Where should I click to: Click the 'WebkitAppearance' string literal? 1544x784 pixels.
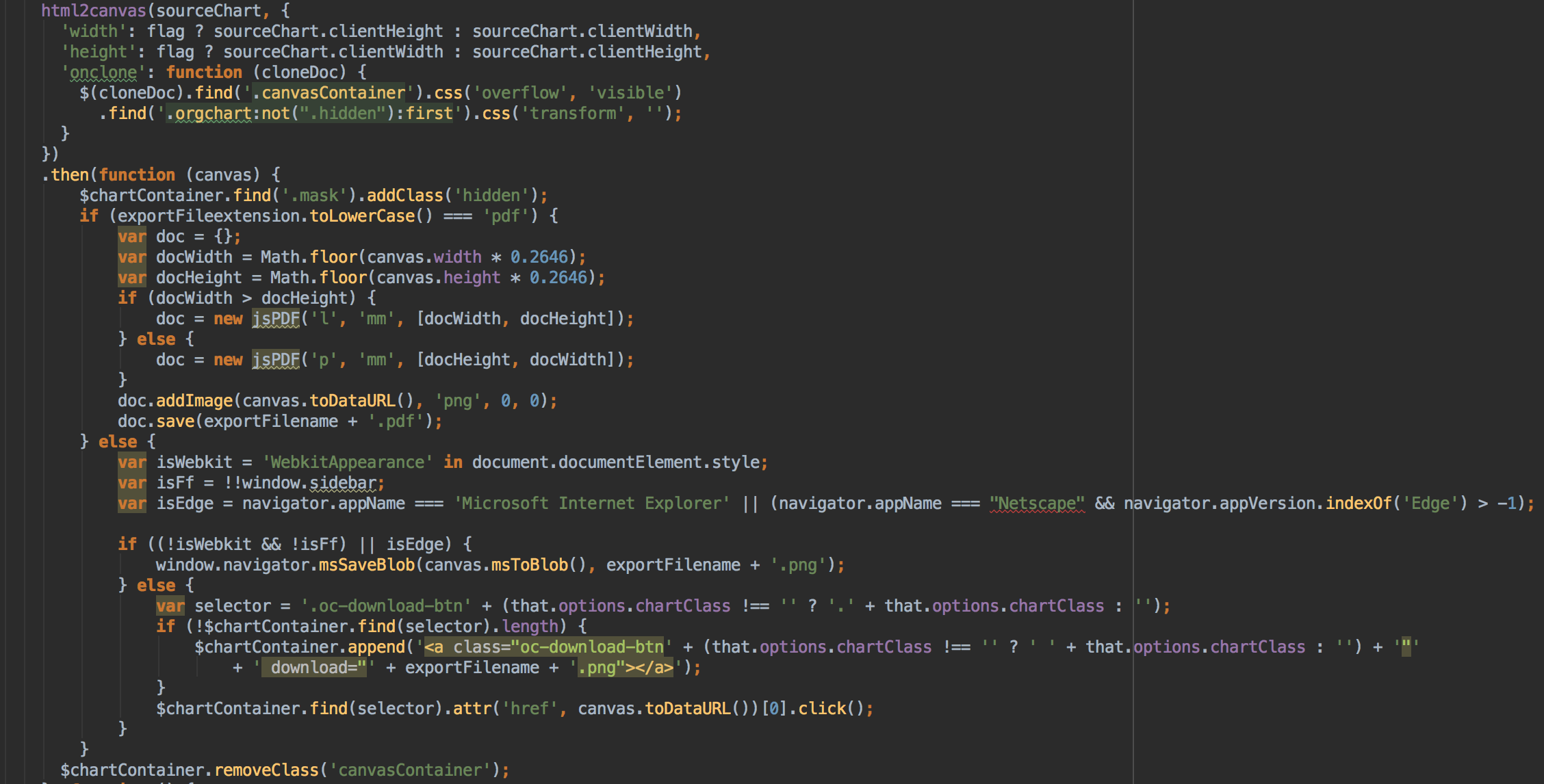click(346, 462)
